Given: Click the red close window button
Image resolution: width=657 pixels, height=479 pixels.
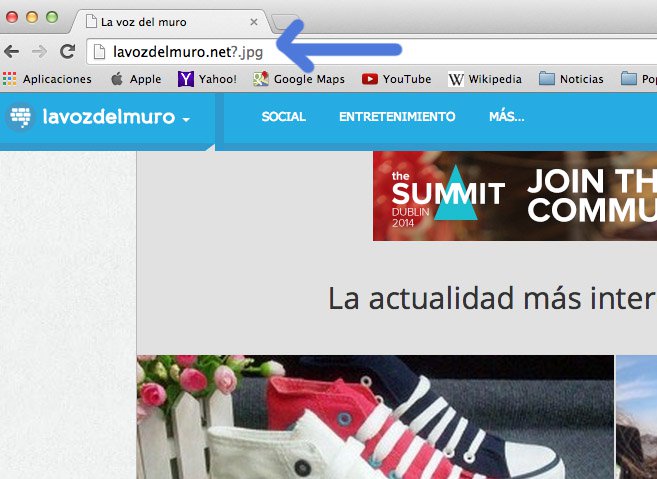Looking at the screenshot, I should 12,17.
